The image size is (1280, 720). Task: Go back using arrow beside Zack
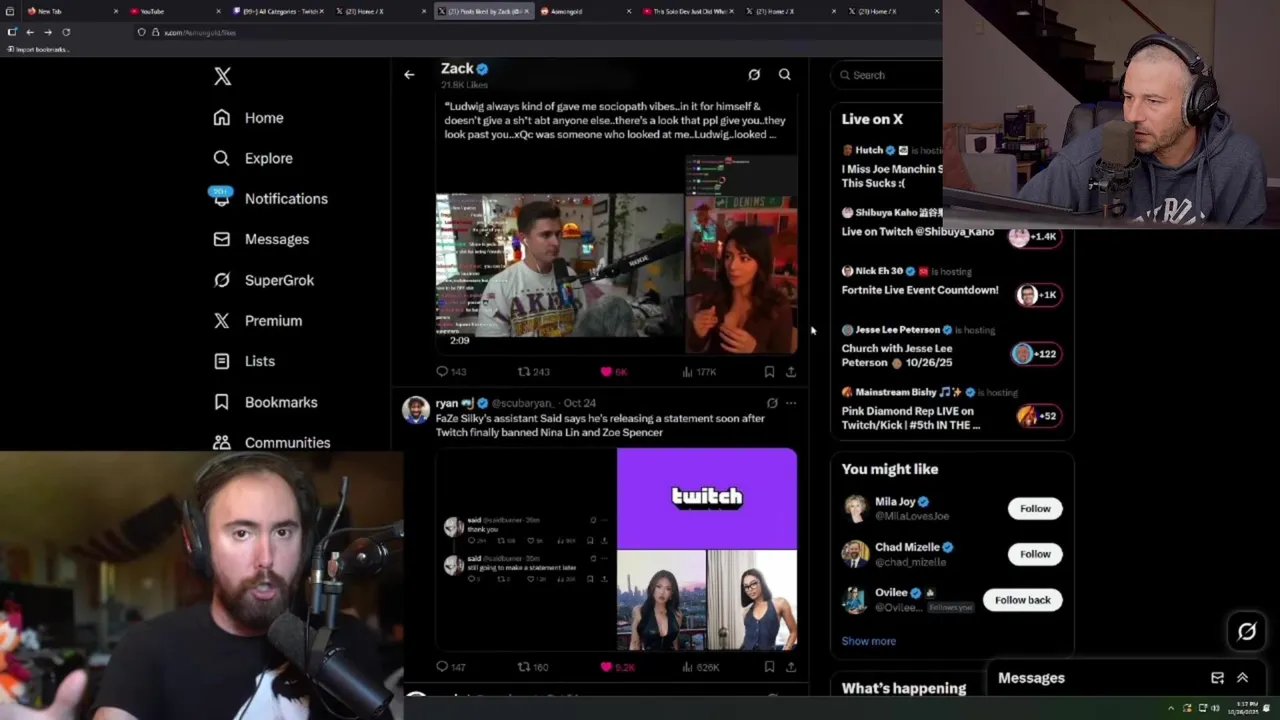tap(409, 75)
